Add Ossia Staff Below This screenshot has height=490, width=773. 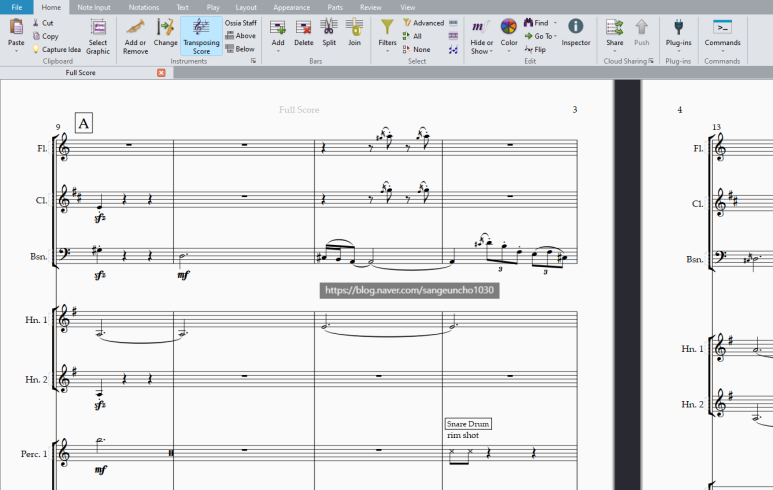pos(241,49)
